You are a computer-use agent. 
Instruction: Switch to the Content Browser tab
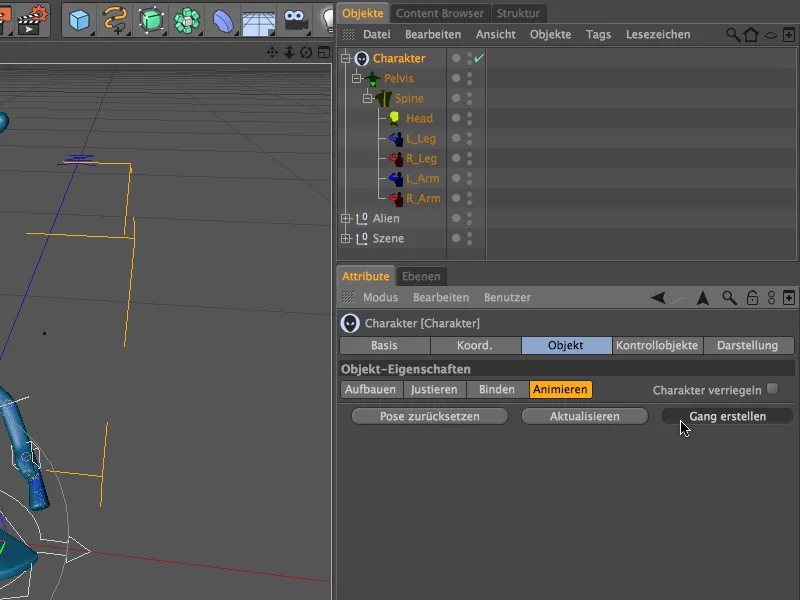(x=440, y=13)
